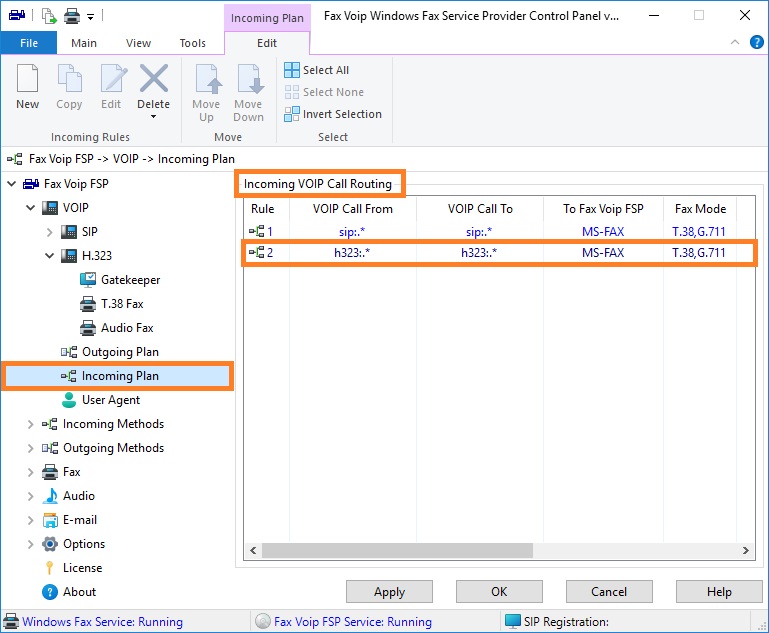The height and width of the screenshot is (633, 769).
Task: Expand the Fax tree node
Action: tap(30, 472)
